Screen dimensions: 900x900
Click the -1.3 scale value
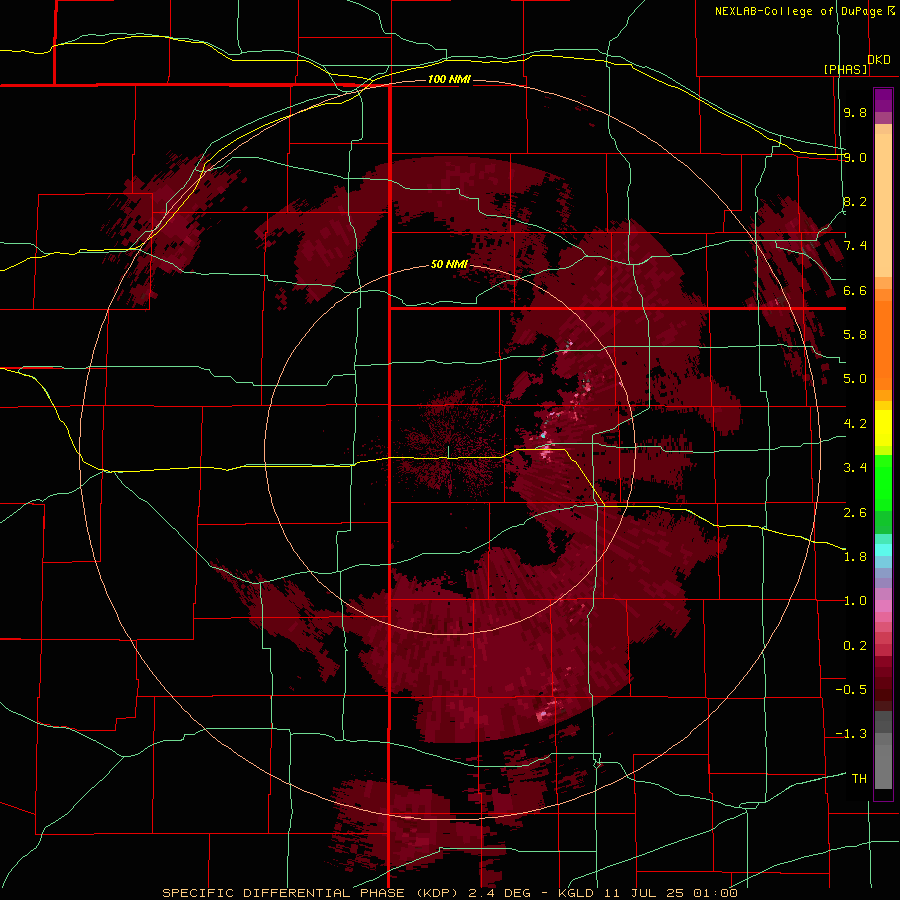[x=851, y=734]
